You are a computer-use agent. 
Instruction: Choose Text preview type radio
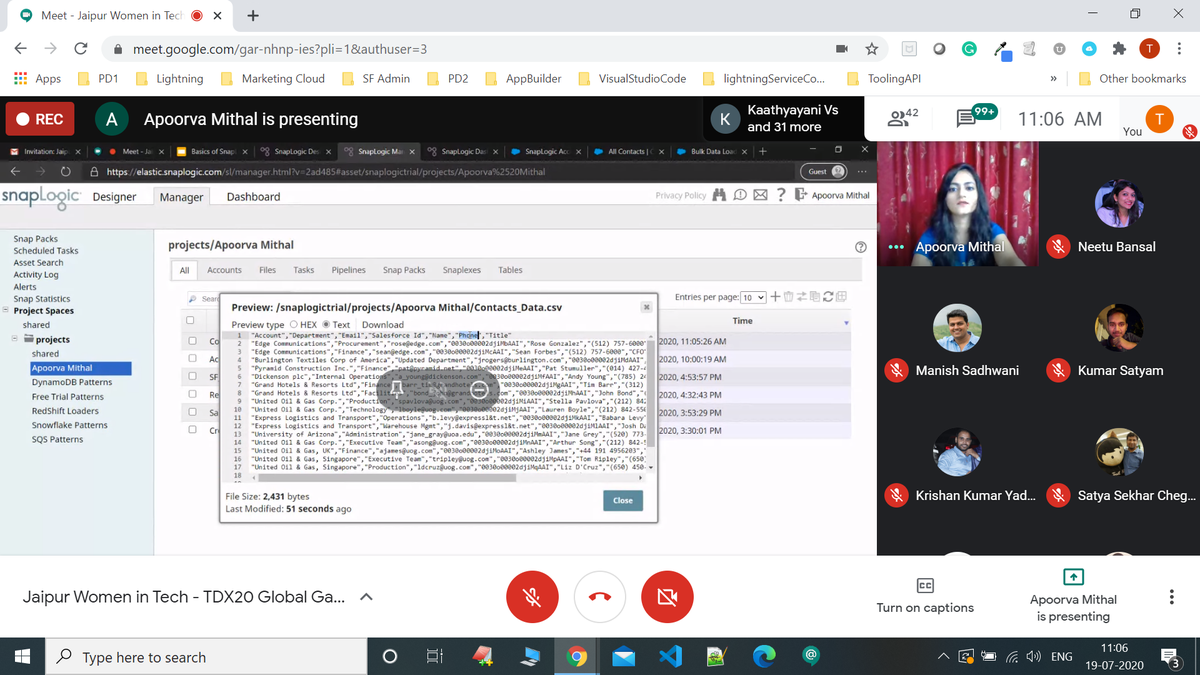326,325
